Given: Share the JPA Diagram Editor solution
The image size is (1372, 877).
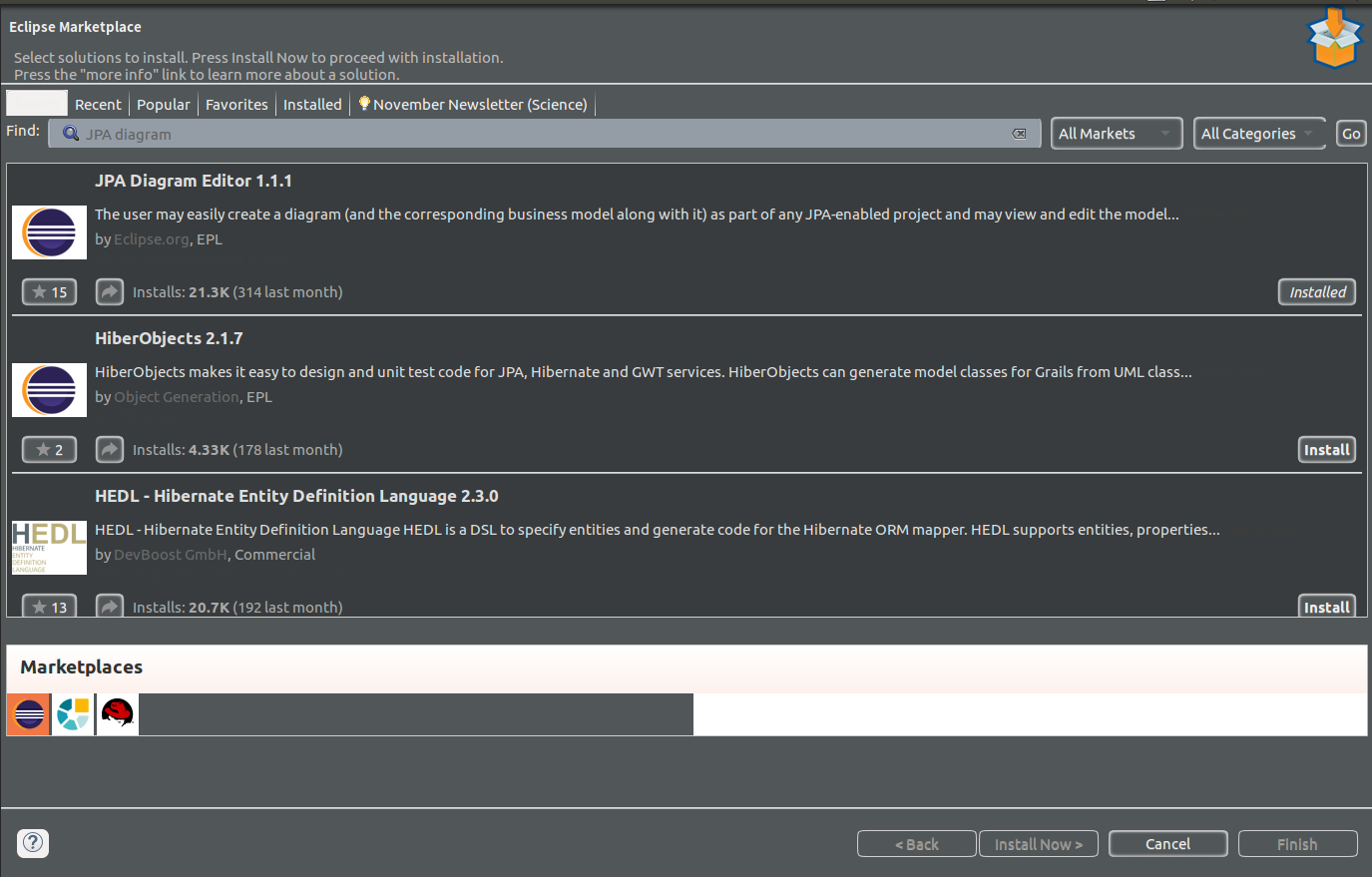Looking at the screenshot, I should (x=110, y=291).
